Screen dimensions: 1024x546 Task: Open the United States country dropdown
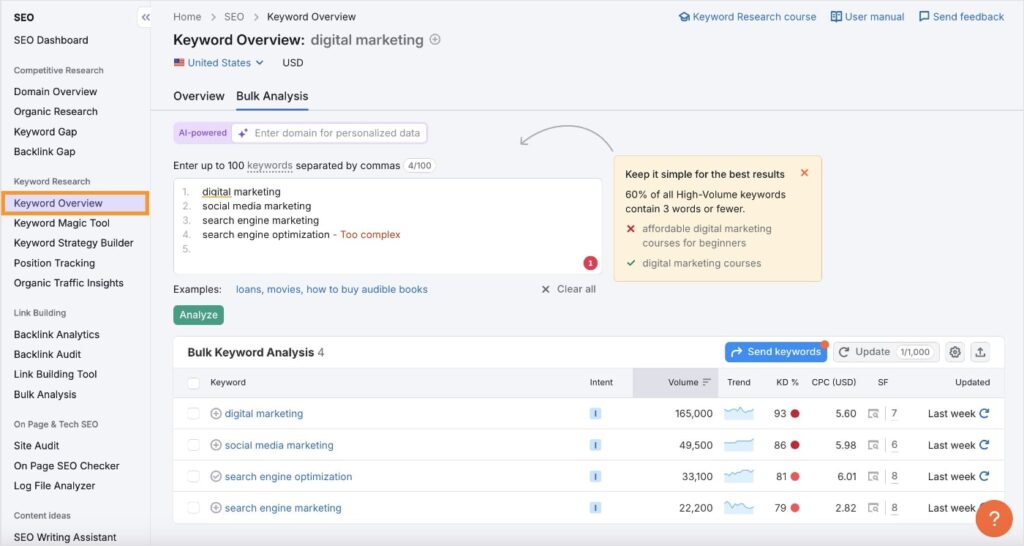219,63
